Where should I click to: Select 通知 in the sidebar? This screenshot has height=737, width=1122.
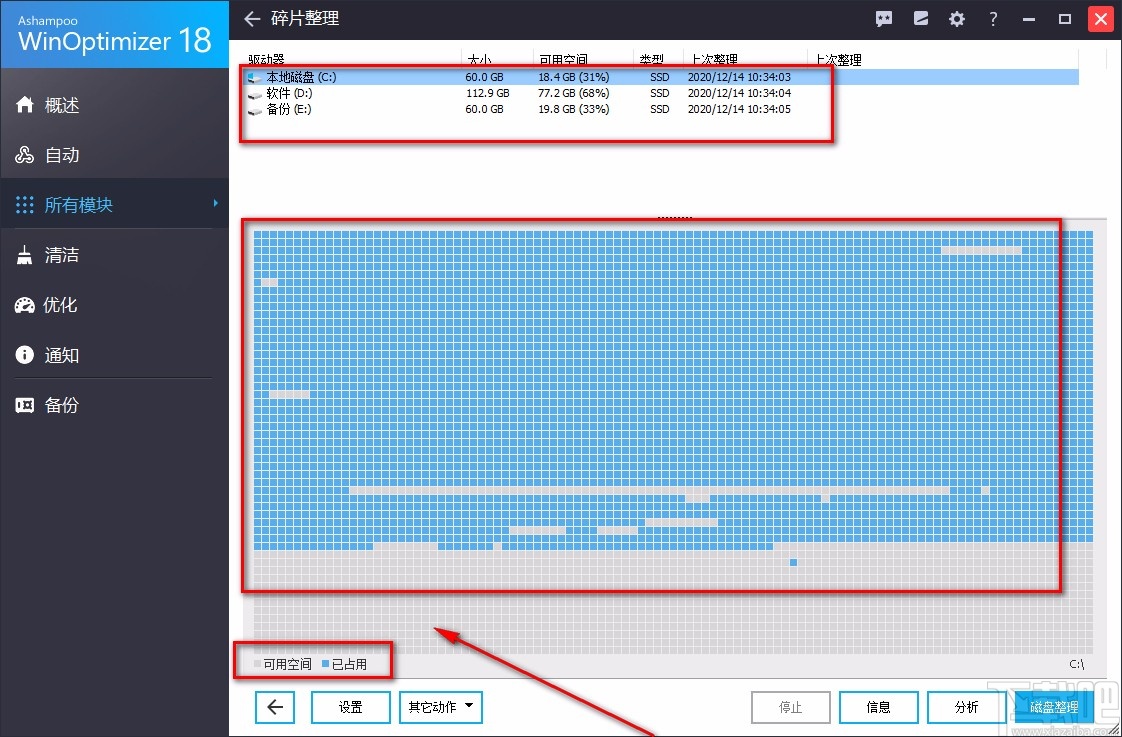114,355
